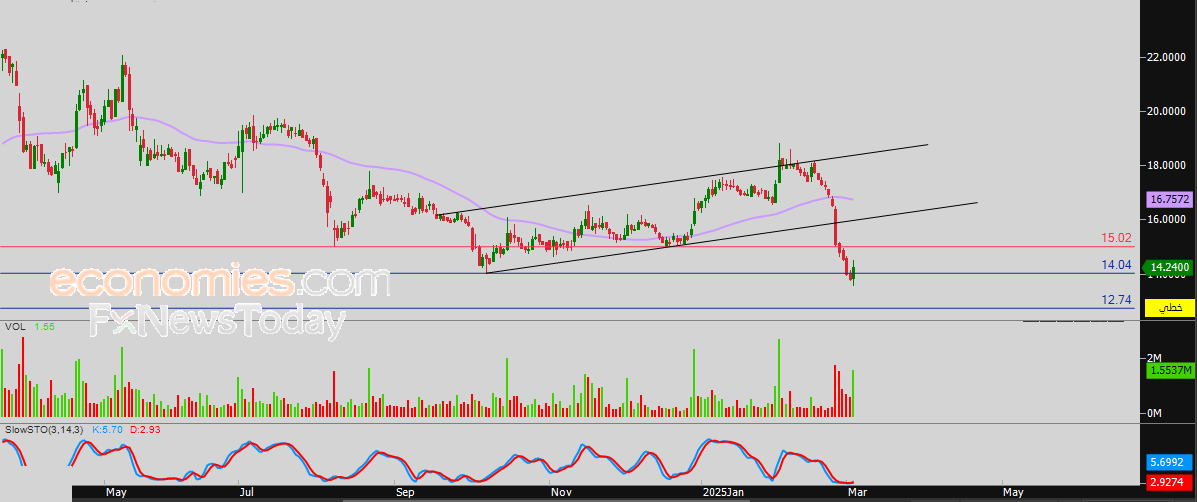Click the 12.74 support level label
This screenshot has width=1197, height=502.
point(1115,301)
